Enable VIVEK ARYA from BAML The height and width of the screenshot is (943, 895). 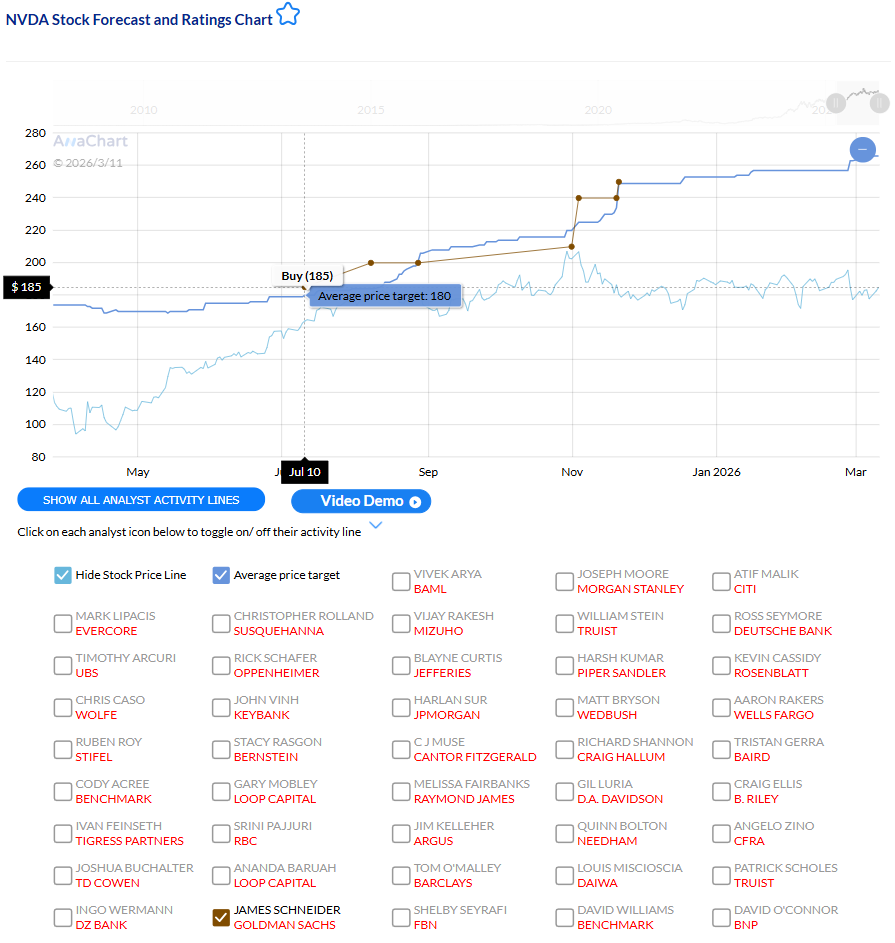tap(401, 581)
